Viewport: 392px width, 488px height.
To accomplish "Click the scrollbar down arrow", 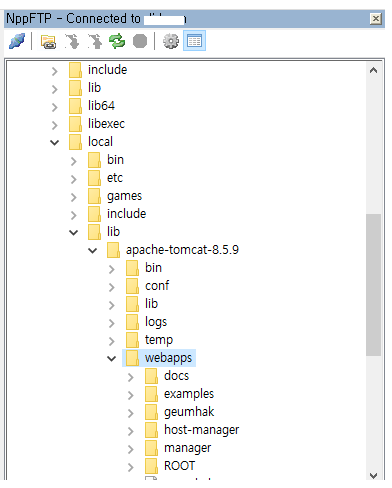I will (373, 475).
